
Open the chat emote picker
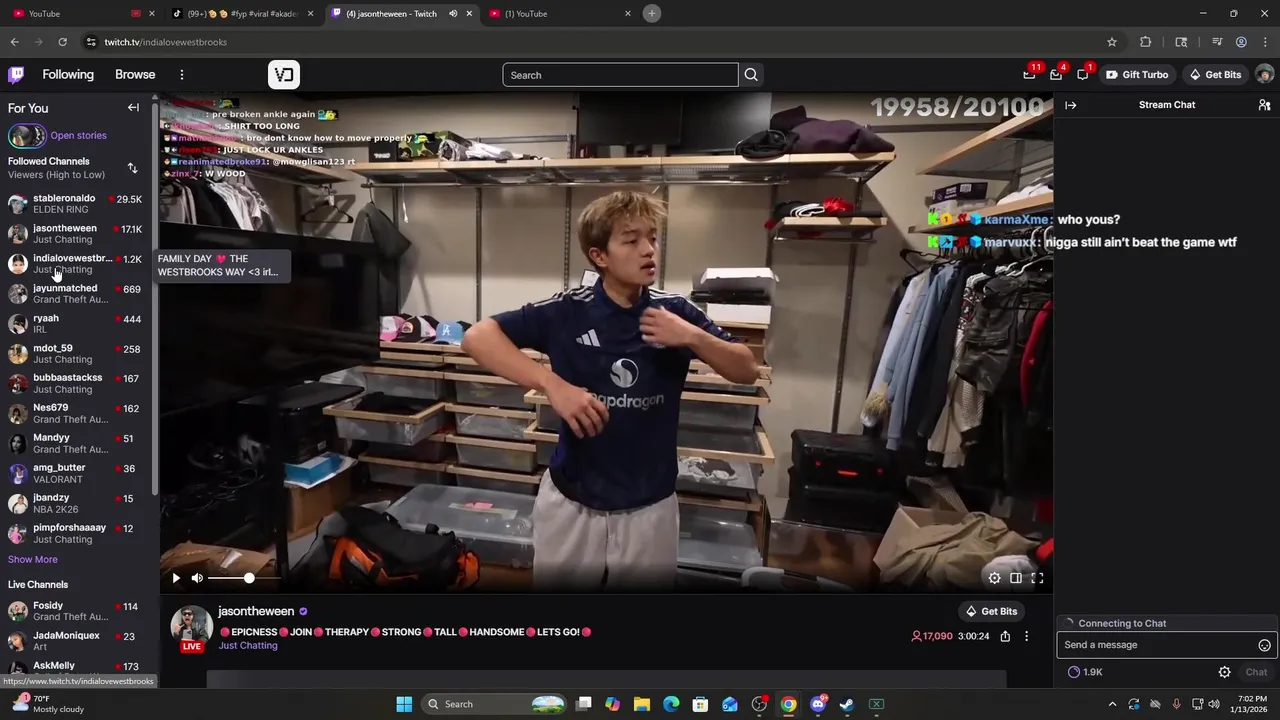(x=1264, y=645)
